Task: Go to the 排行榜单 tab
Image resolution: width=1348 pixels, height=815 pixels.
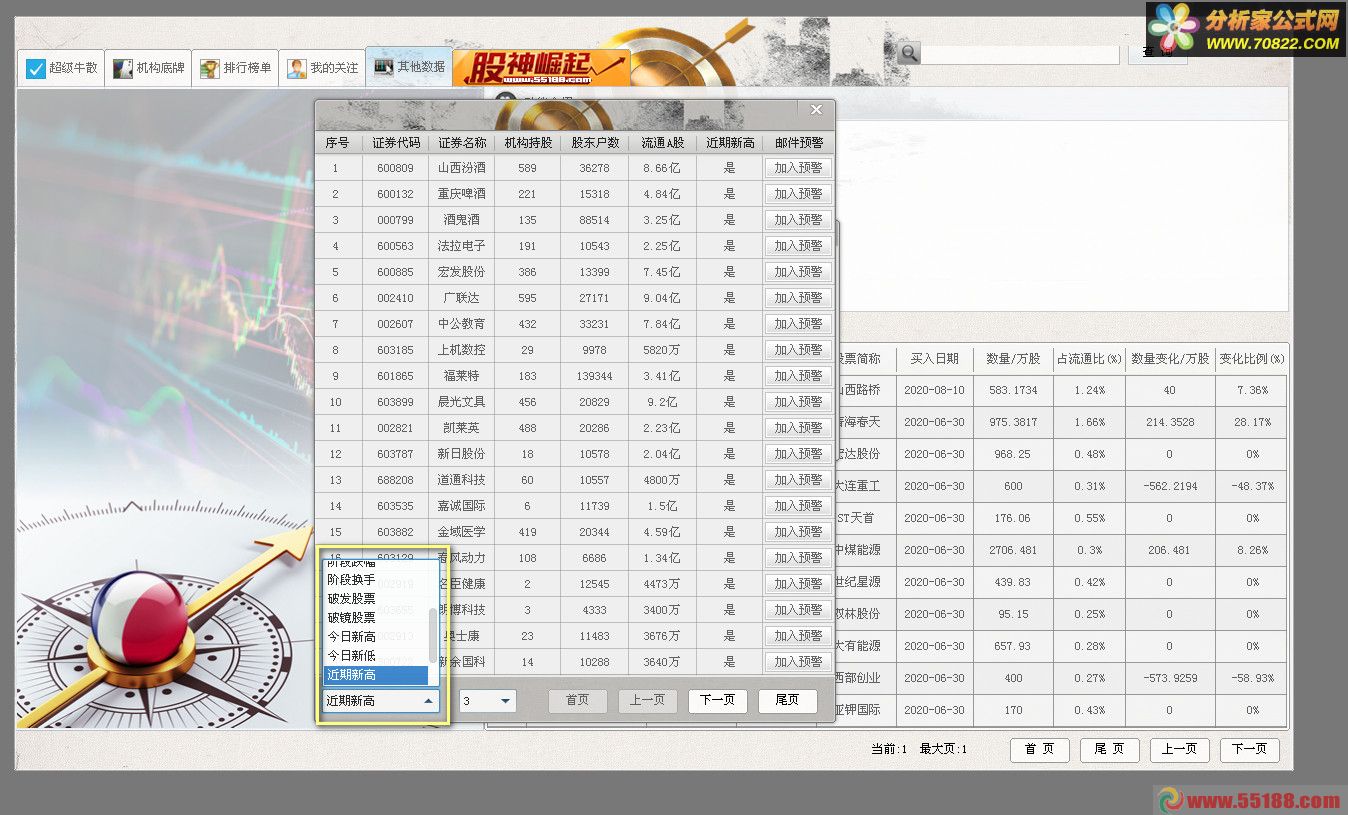Action: click(235, 68)
